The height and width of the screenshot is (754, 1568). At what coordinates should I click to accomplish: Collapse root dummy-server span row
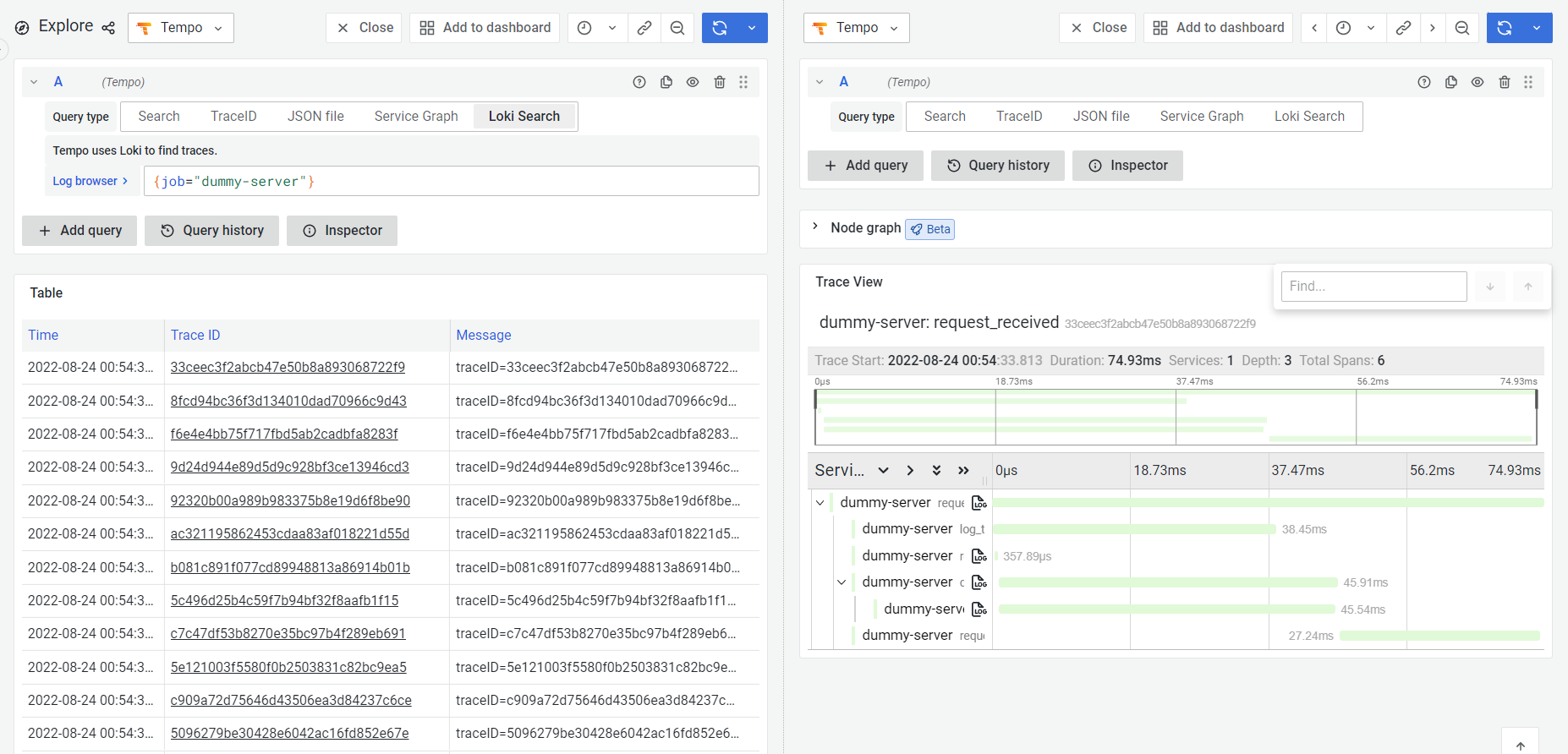(x=820, y=503)
